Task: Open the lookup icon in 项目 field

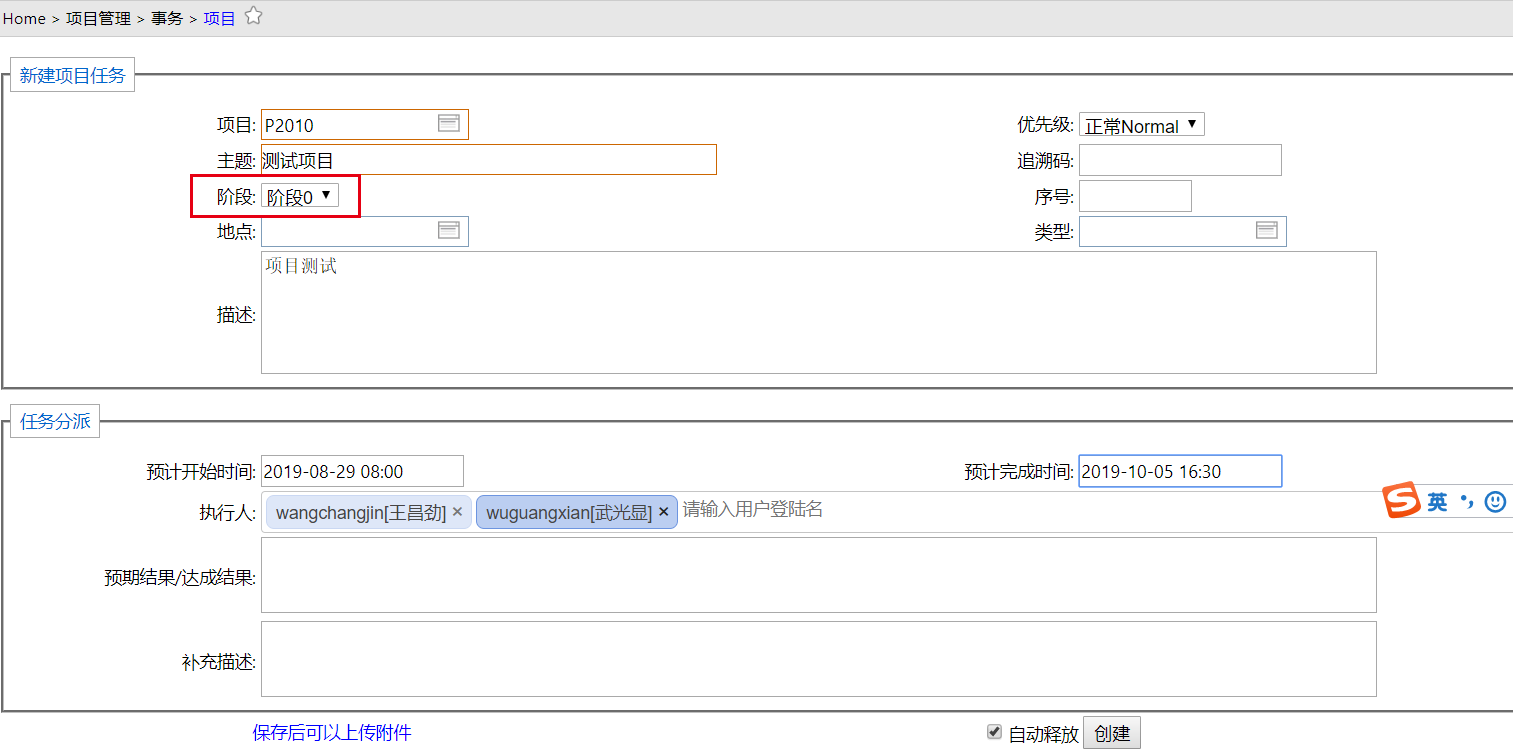Action: tap(449, 124)
